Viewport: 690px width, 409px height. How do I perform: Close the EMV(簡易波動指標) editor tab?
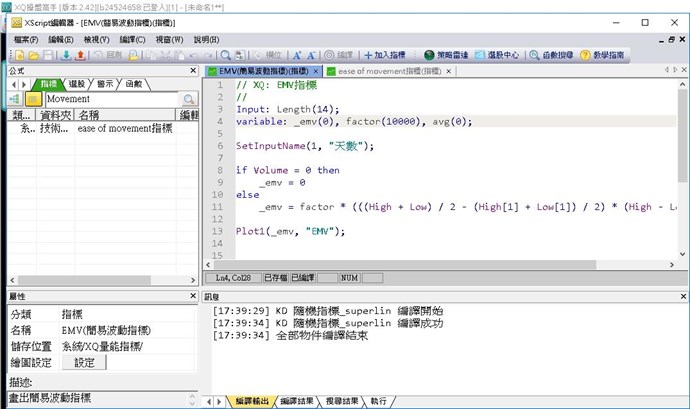(317, 72)
